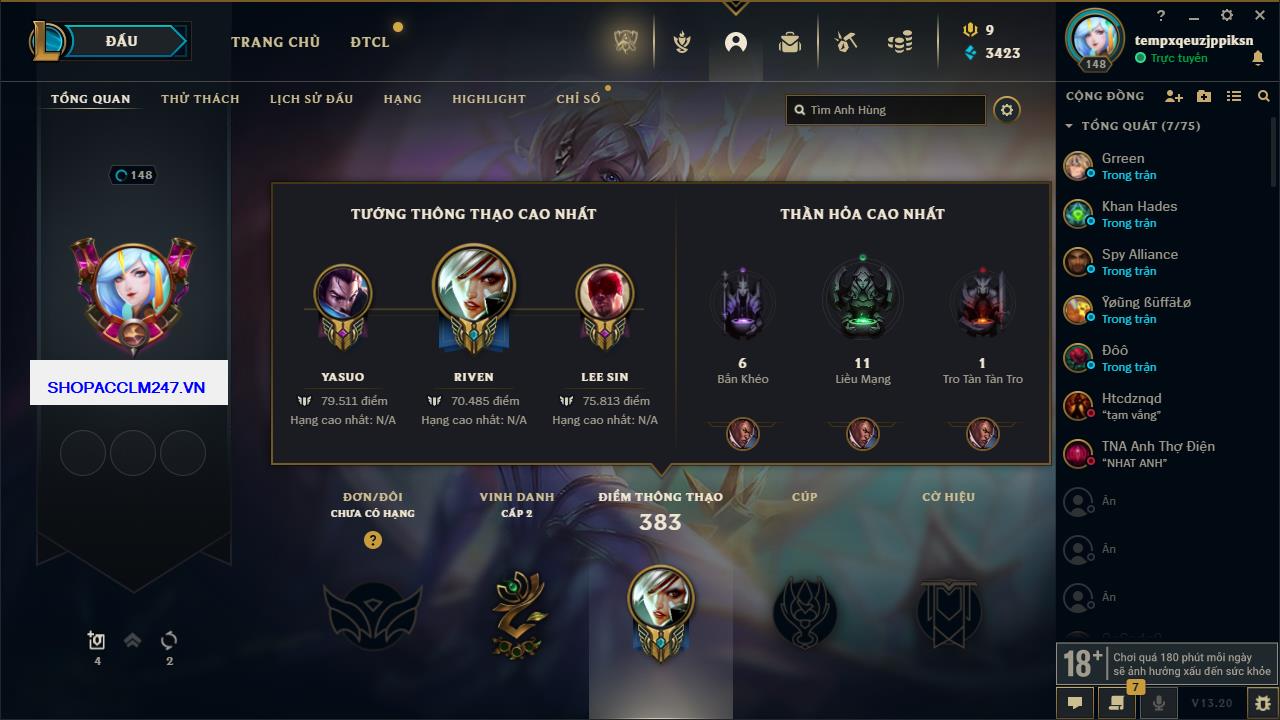
Task: Open the add folder icon in the social panel
Action: pyautogui.click(x=1204, y=96)
